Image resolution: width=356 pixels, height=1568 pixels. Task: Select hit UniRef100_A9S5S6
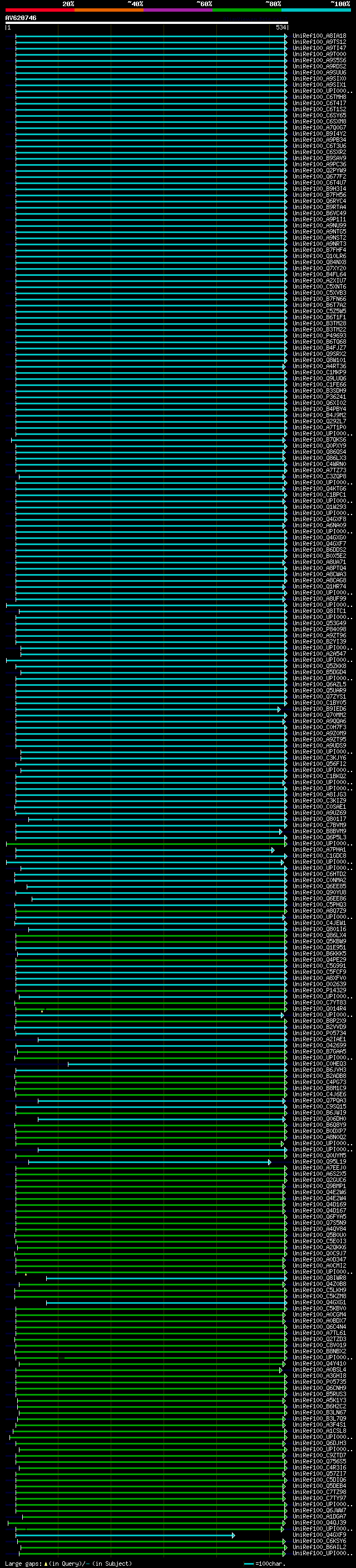tap(319, 60)
